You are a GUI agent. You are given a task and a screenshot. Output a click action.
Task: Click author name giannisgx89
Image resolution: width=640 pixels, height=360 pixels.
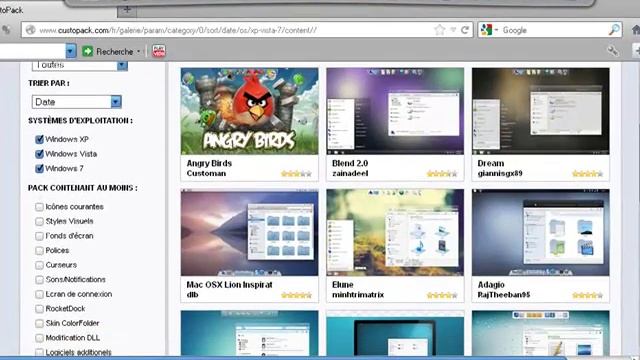coord(500,173)
